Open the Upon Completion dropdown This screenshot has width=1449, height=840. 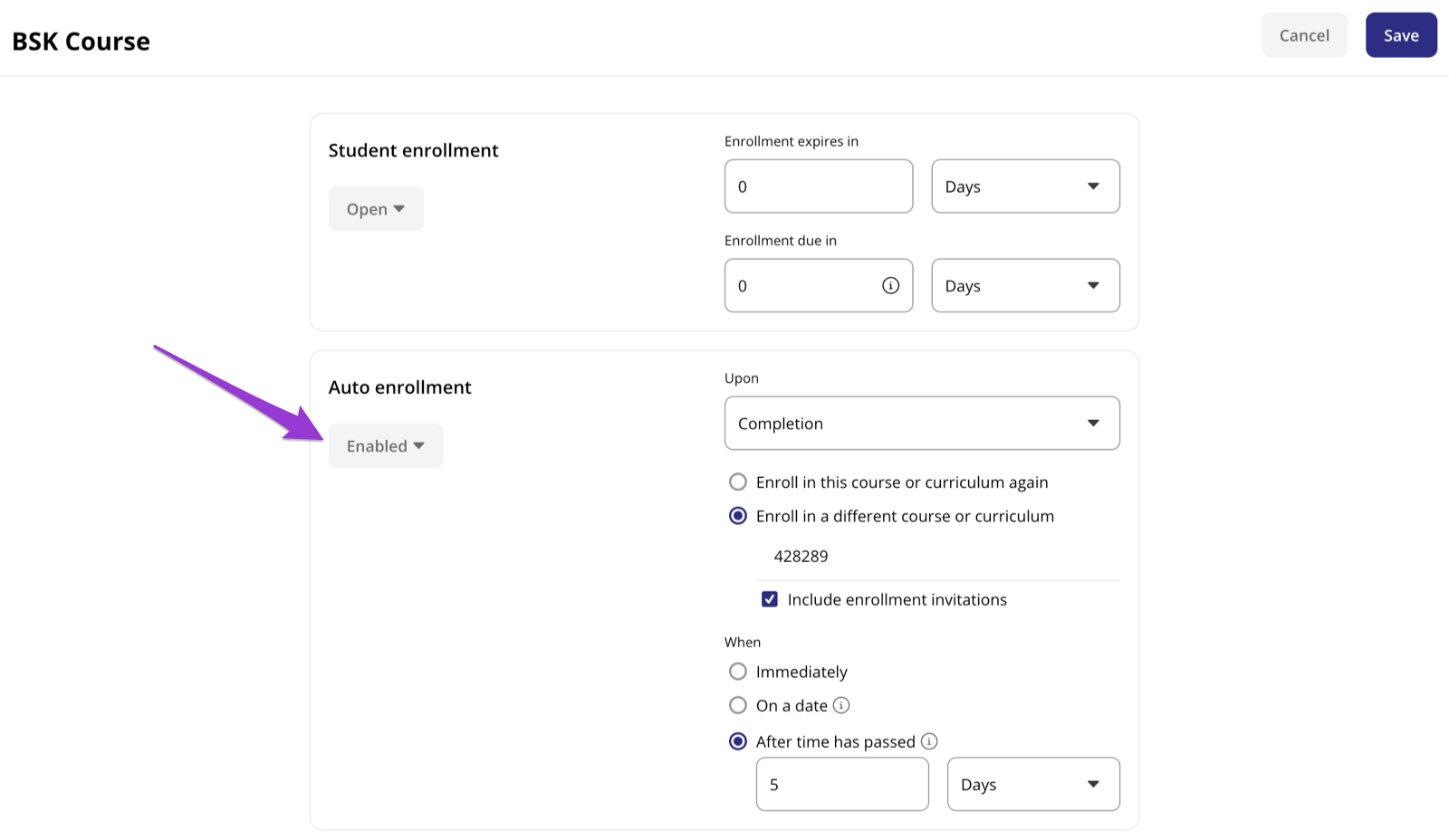(x=922, y=423)
